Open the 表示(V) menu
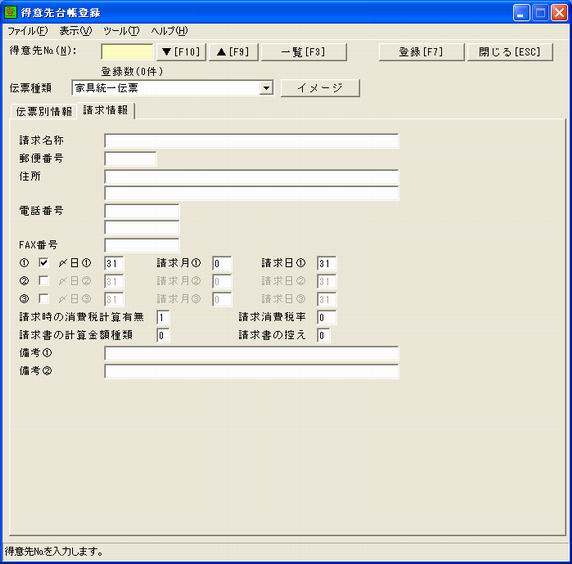This screenshot has width=572, height=564. (76, 31)
